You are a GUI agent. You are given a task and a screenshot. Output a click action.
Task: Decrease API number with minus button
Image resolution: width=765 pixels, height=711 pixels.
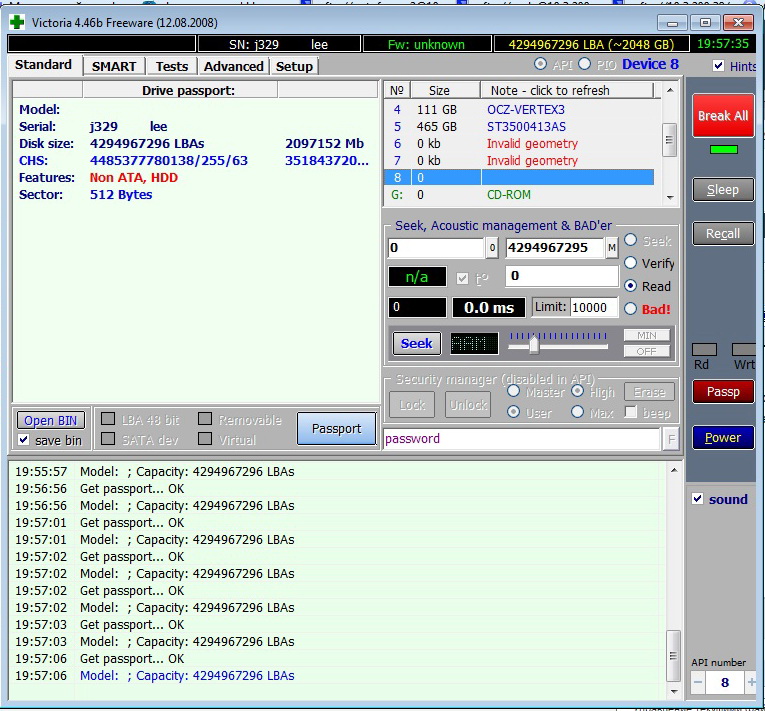click(699, 682)
